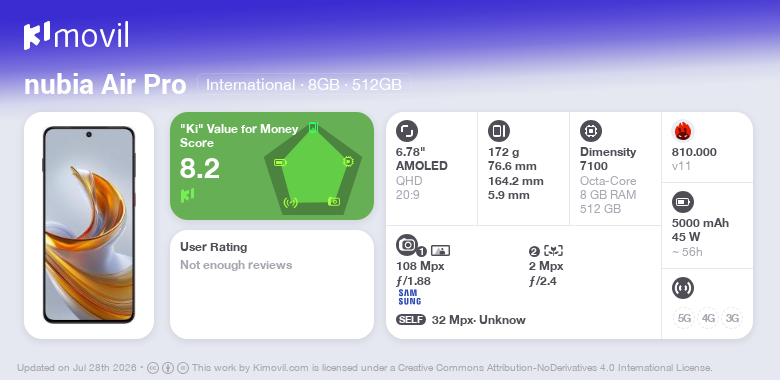Select the connectivity signal icon
The image size is (780, 380).
tap(682, 288)
